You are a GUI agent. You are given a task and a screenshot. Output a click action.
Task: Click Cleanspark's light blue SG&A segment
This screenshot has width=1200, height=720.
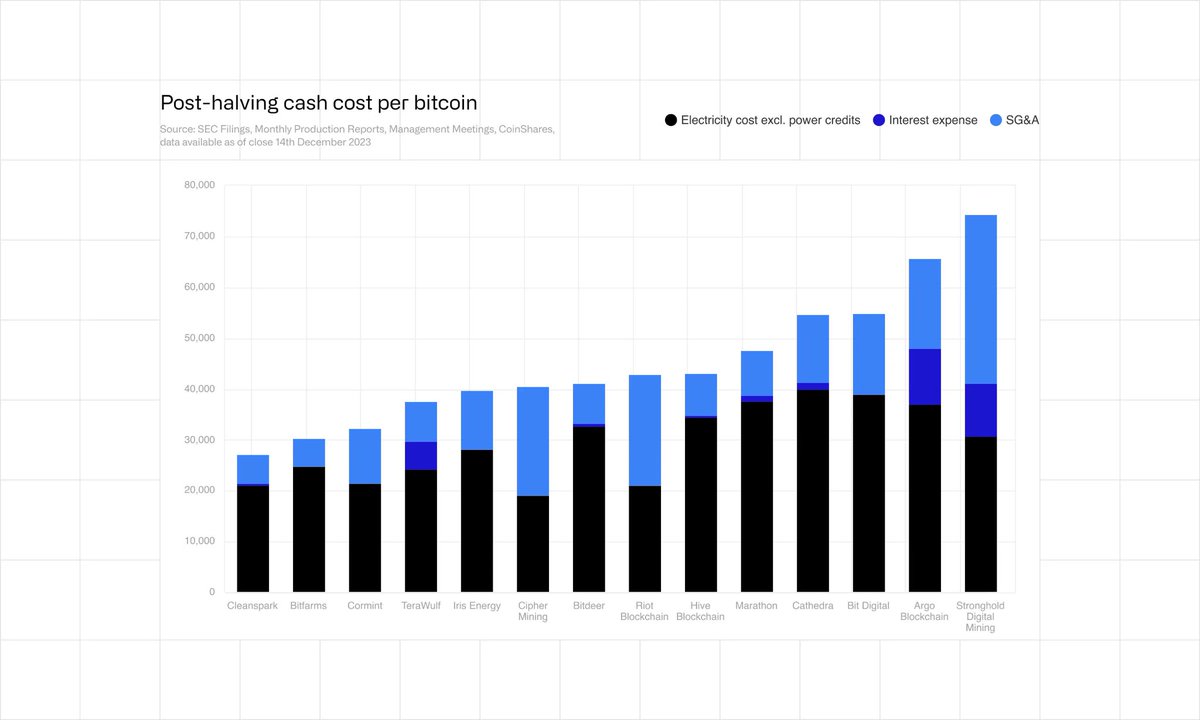pyautogui.click(x=253, y=469)
